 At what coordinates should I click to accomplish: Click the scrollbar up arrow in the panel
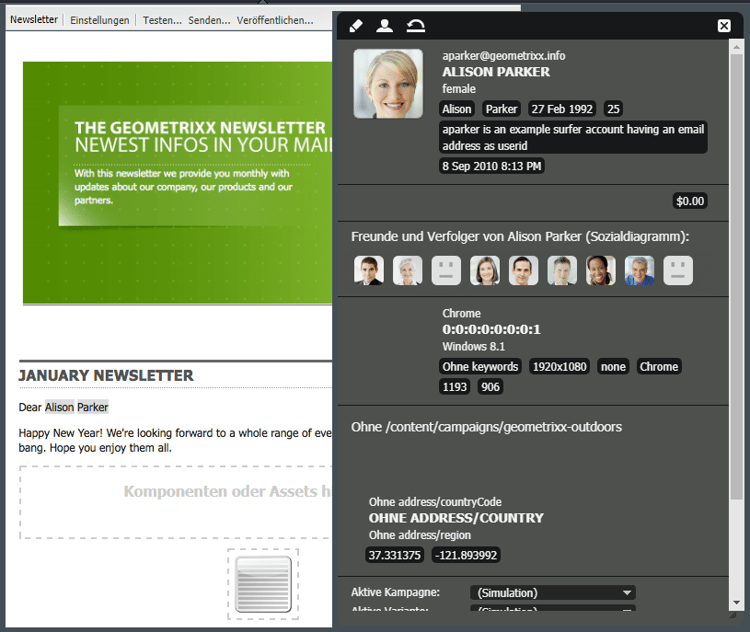click(x=737, y=47)
